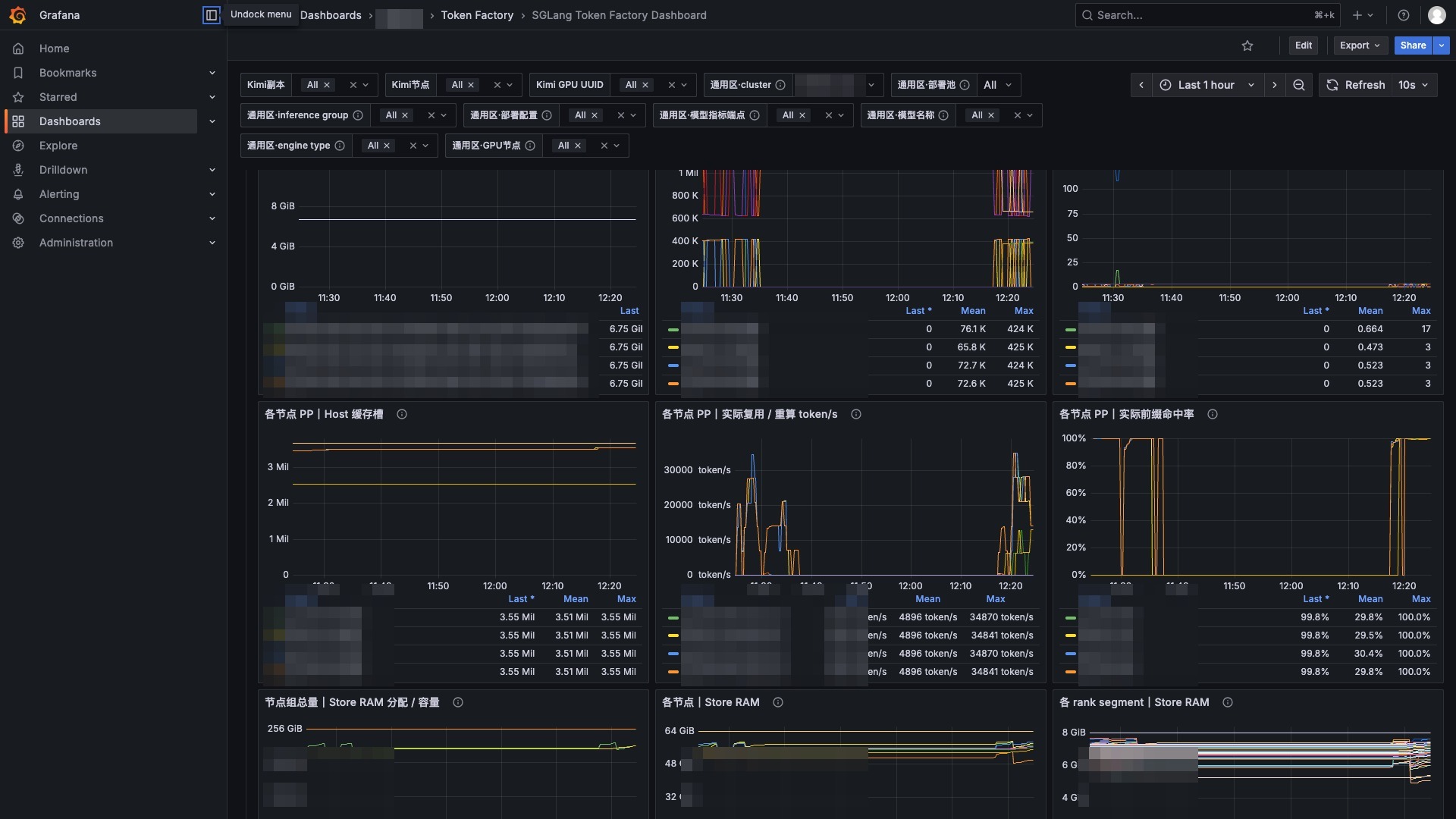Open the Last 1 hour time picker
This screenshot has width=1456, height=819.
pyautogui.click(x=1207, y=85)
